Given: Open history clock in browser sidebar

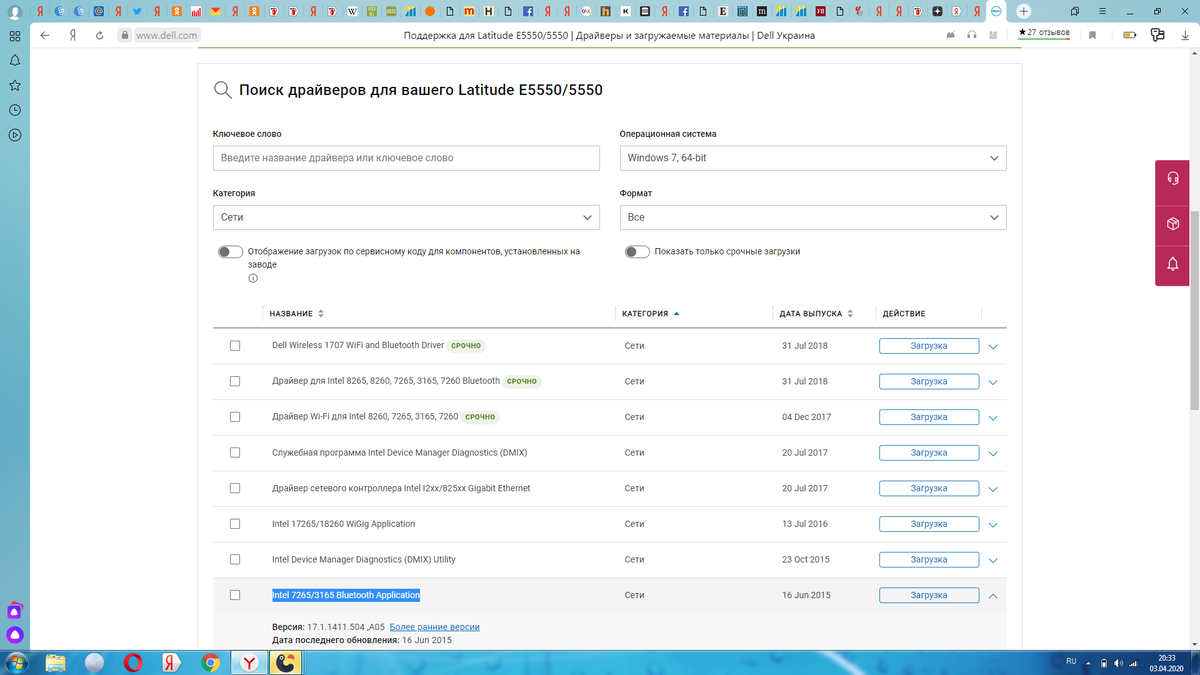Looking at the screenshot, I should (x=15, y=110).
